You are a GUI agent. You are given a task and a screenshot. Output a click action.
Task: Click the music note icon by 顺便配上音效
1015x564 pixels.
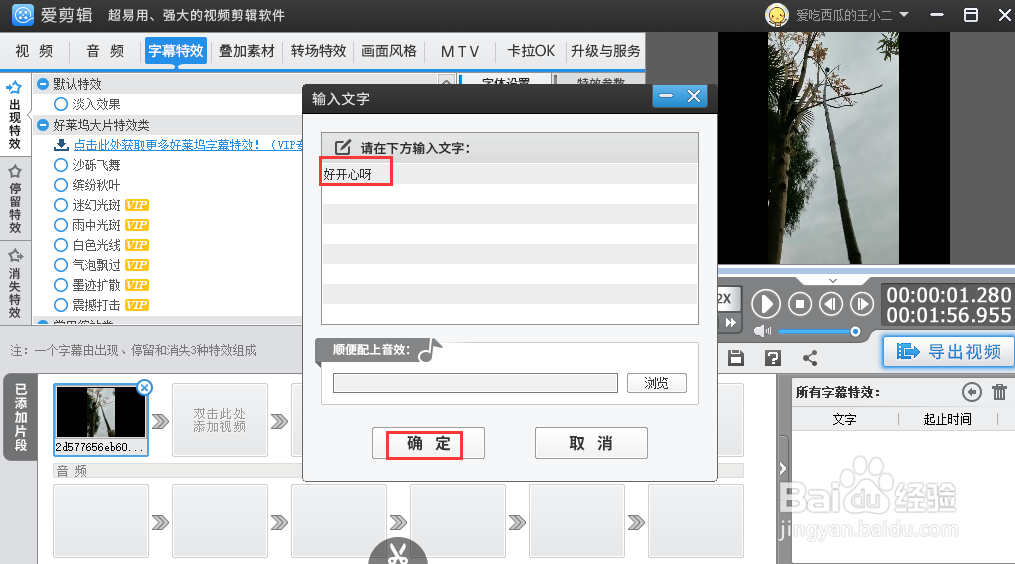(x=430, y=350)
